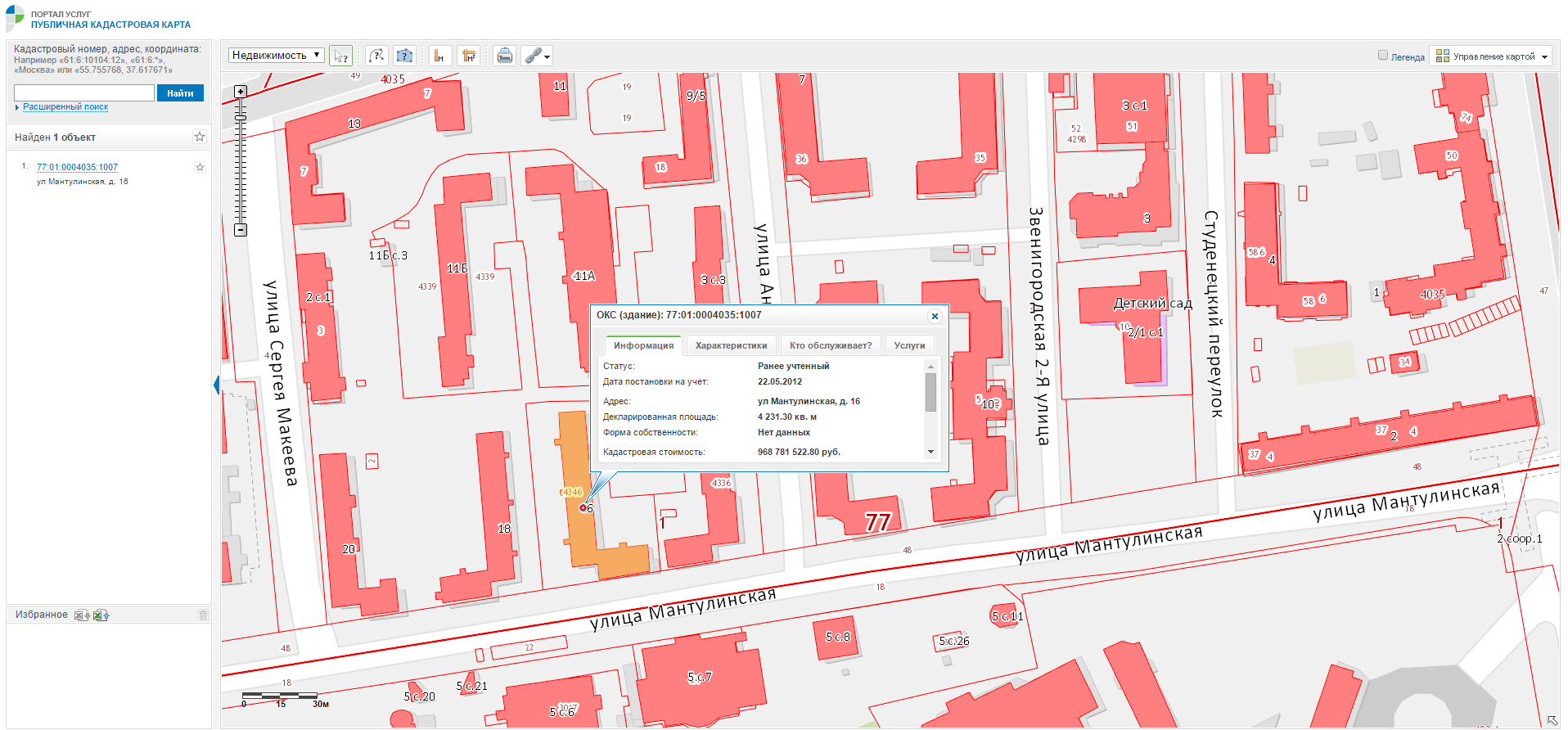
Task: Star the 77:01:0004035:1007 result as favorite
Action: point(200,167)
